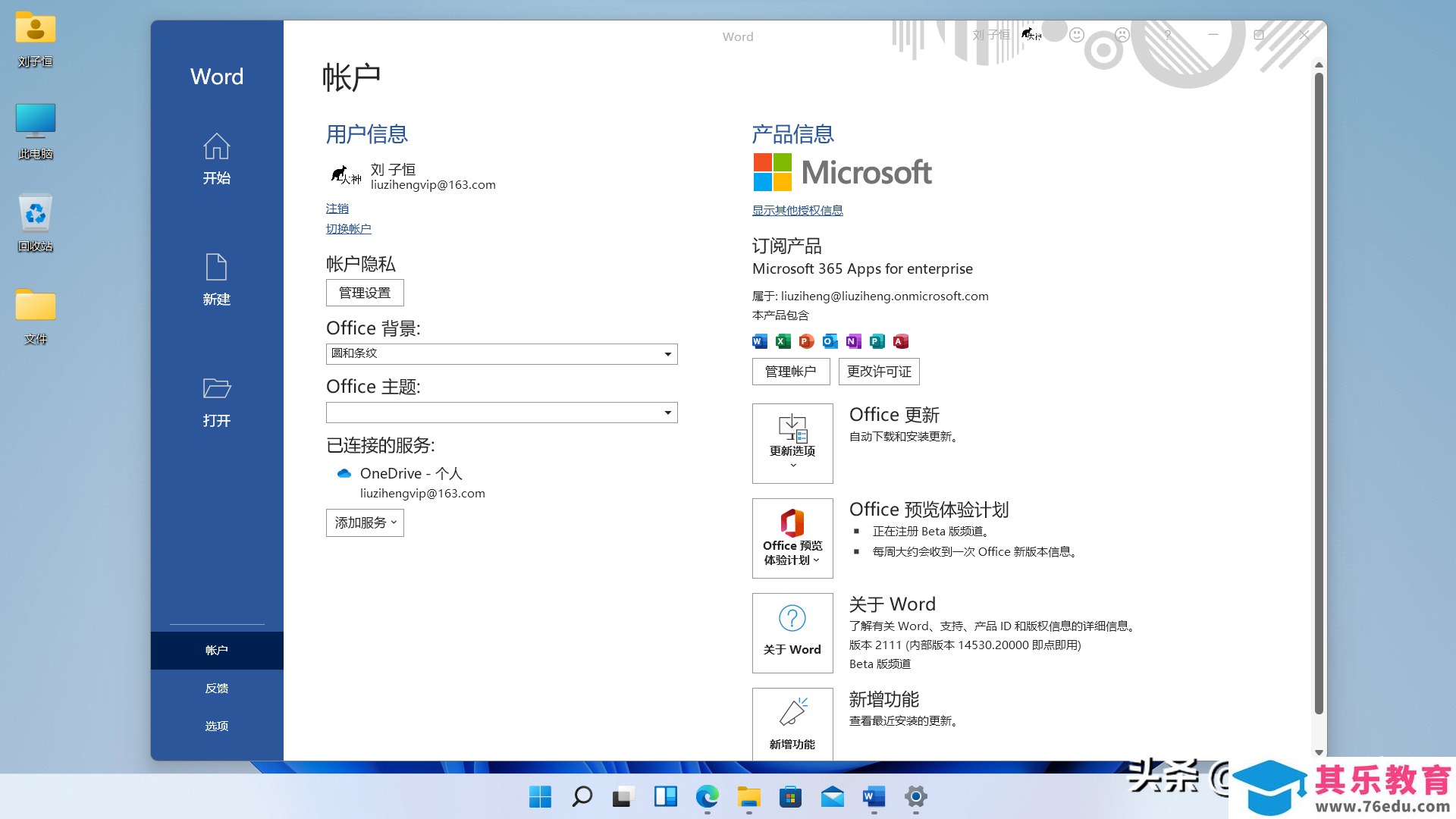Expand the Office theme (Office 主题) dropdown

coord(667,413)
